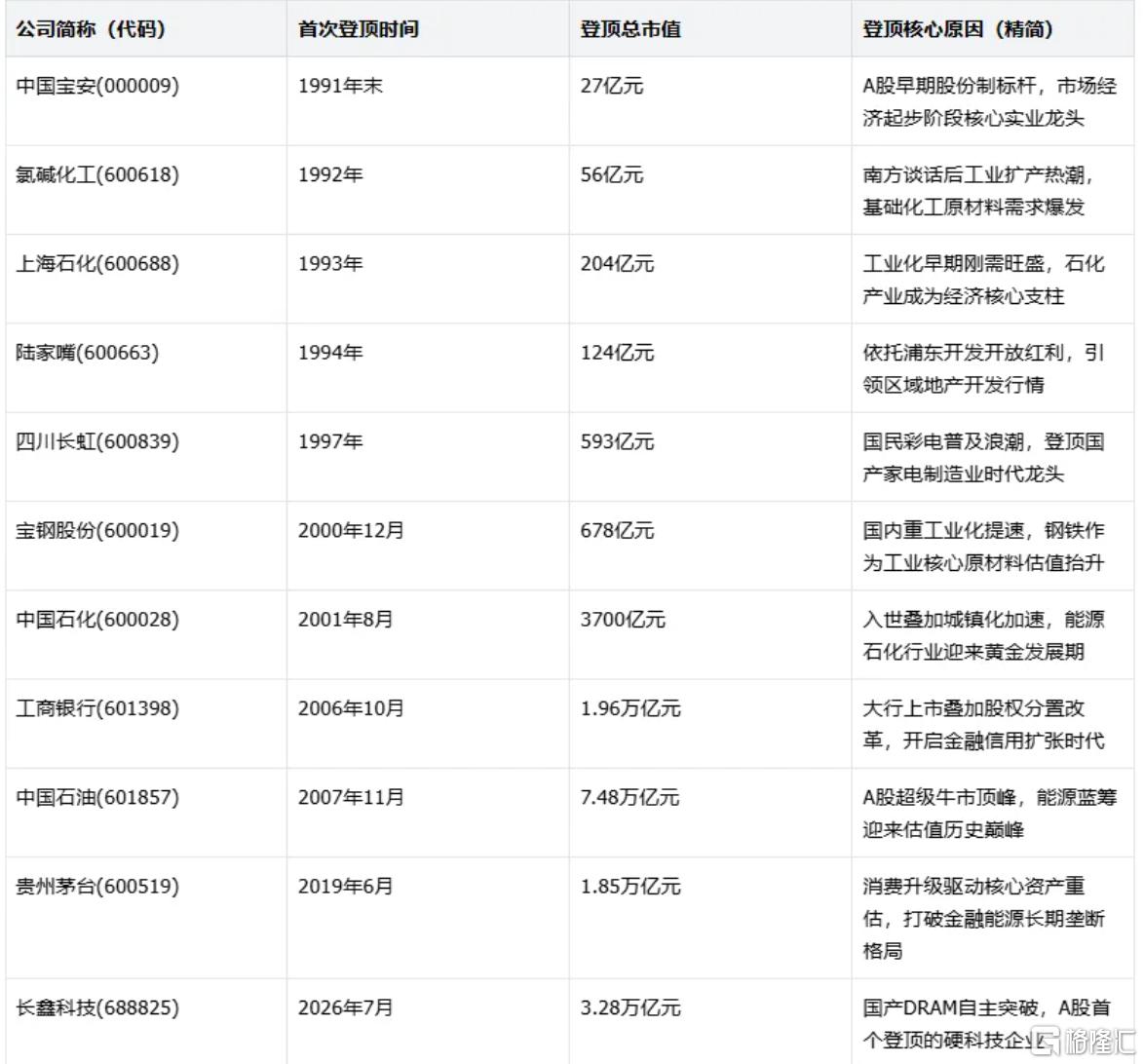This screenshot has width=1144, height=1064.
Task: Click the reason text starting 入世叠加城镇化加速
Action: click(983, 636)
